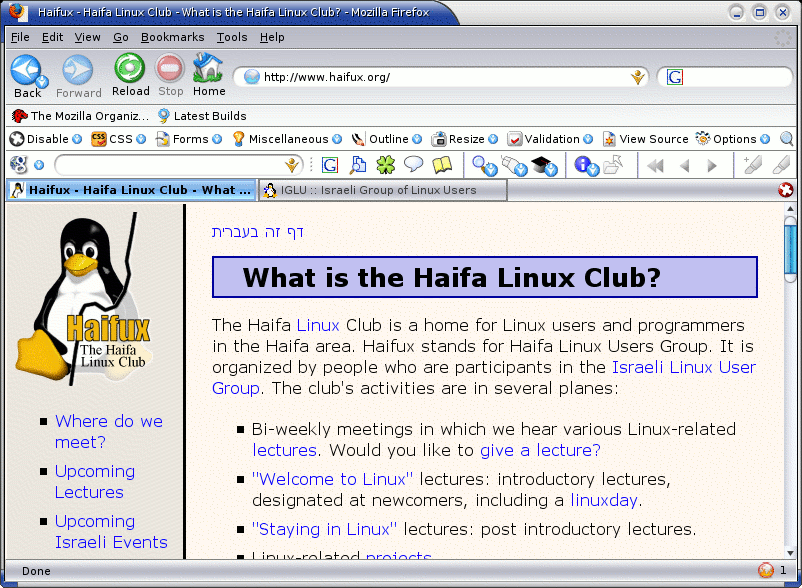
Task: Click the right next arrow icon
Action: 711,166
